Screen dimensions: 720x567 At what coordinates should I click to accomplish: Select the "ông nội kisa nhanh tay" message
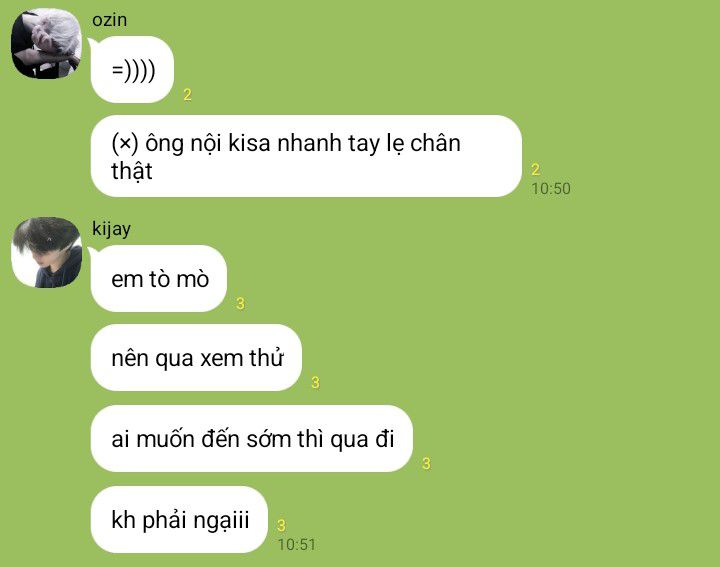pyautogui.click(x=306, y=156)
